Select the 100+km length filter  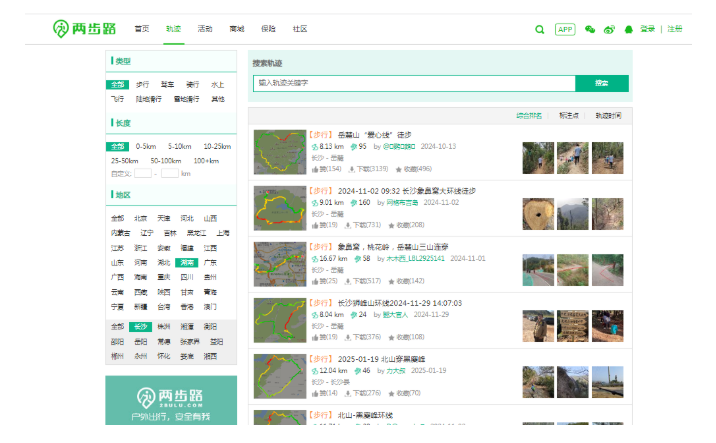click(x=206, y=161)
